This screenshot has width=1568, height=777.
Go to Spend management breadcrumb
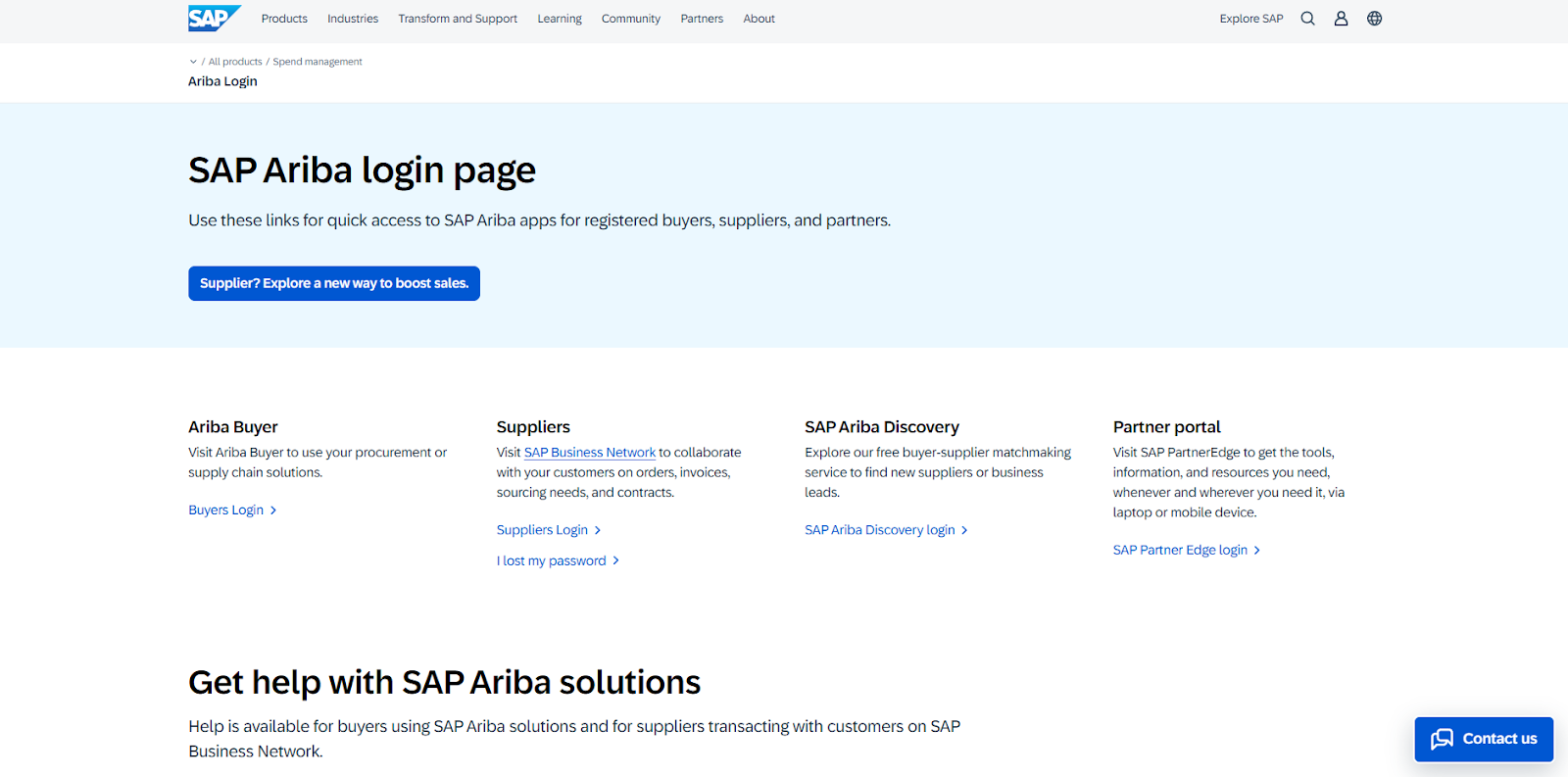pyautogui.click(x=318, y=62)
